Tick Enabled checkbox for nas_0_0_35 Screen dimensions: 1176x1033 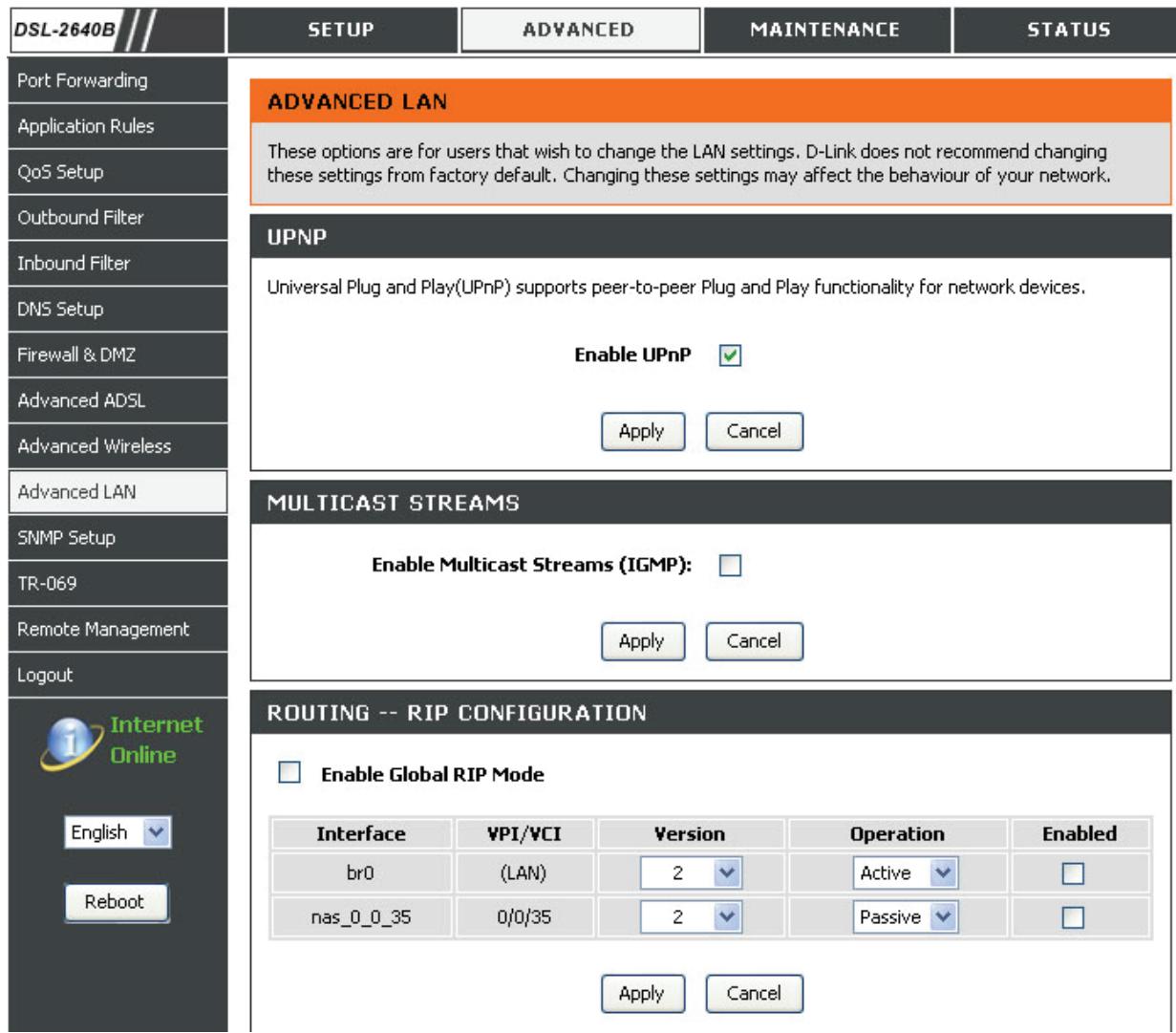tap(1074, 918)
